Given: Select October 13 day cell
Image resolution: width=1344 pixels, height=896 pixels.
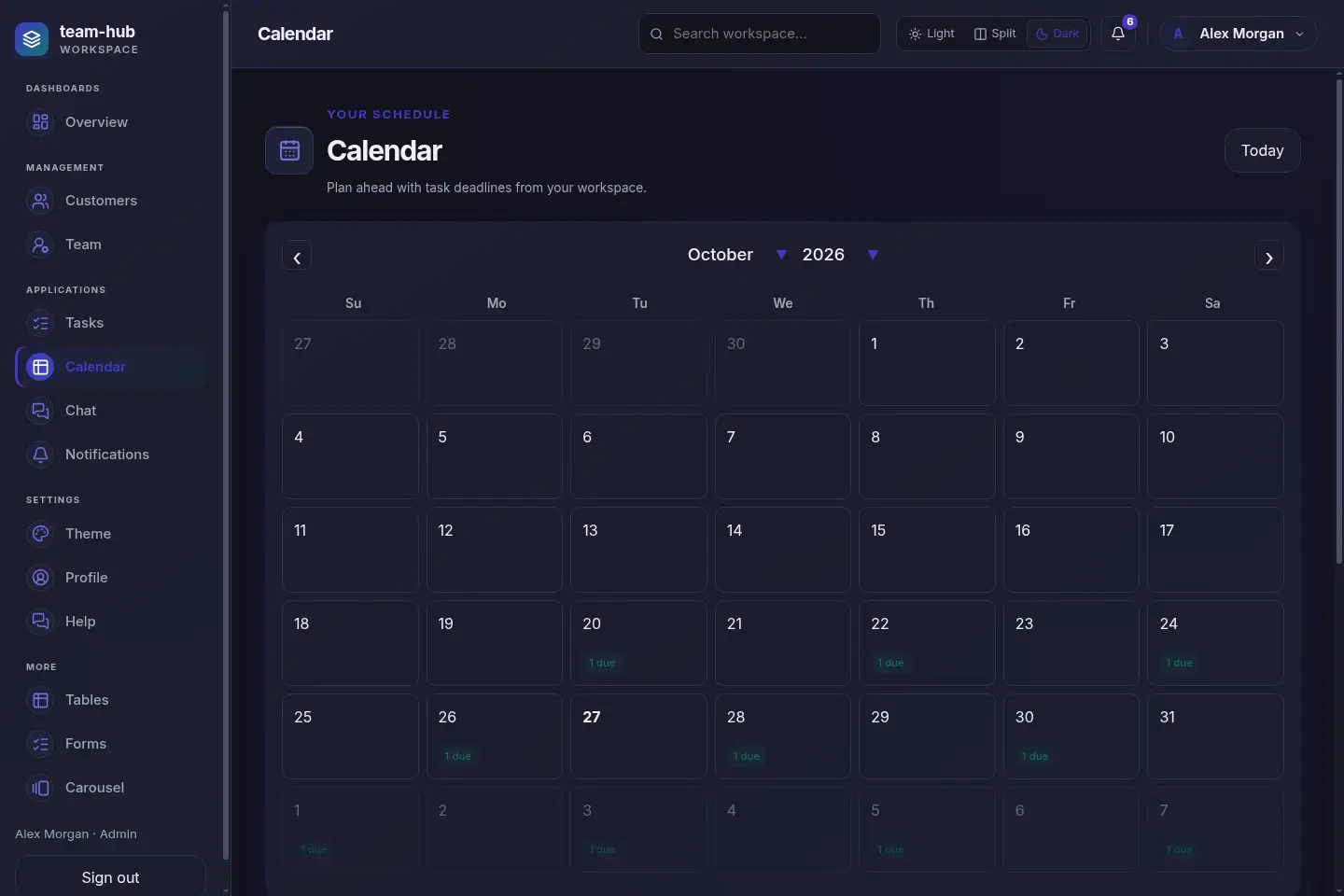Looking at the screenshot, I should (638, 550).
